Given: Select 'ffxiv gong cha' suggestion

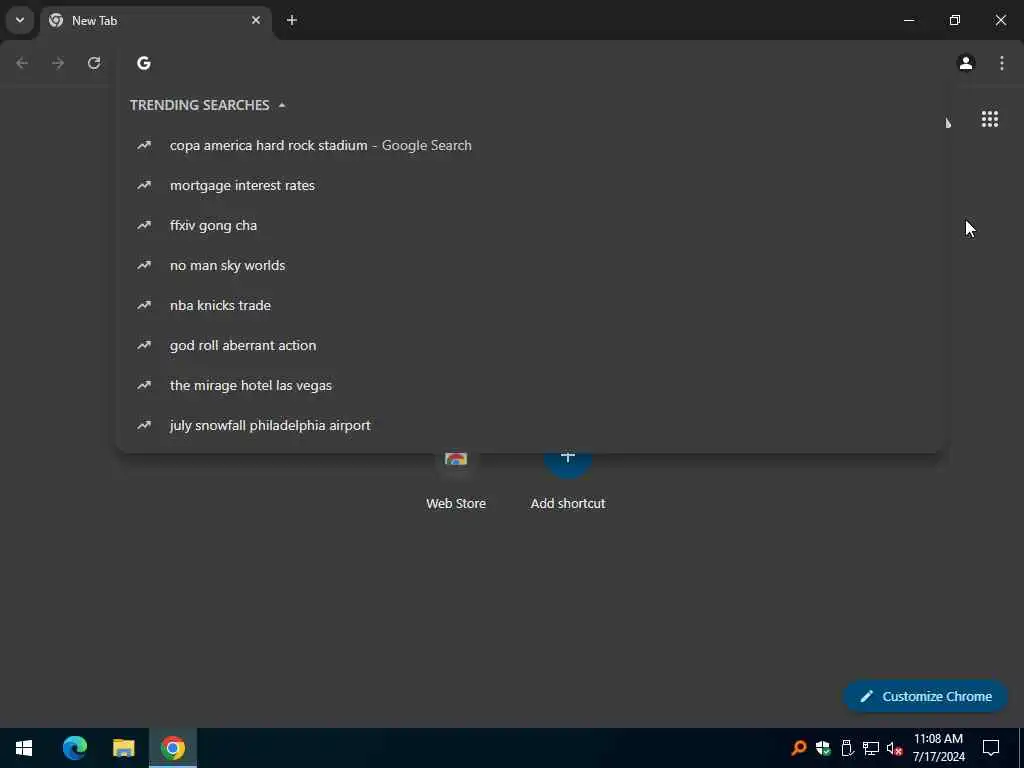Looking at the screenshot, I should (x=530, y=225).
